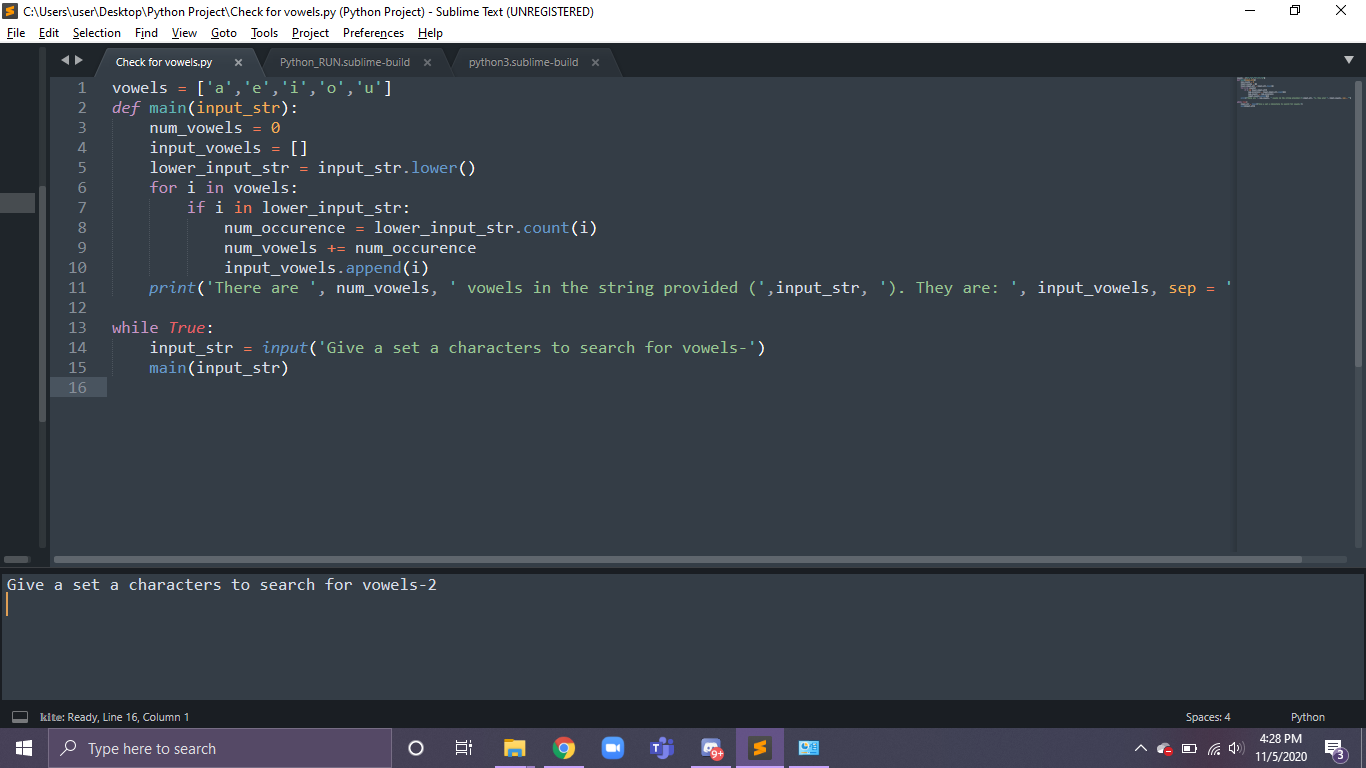Open Microsoft Teams from the taskbar
The image size is (1366, 768).
(x=661, y=748)
